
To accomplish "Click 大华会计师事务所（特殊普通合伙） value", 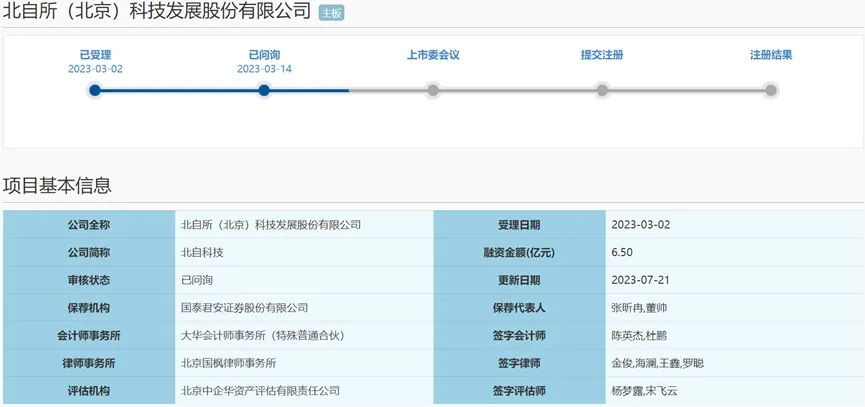I will click(264, 335).
